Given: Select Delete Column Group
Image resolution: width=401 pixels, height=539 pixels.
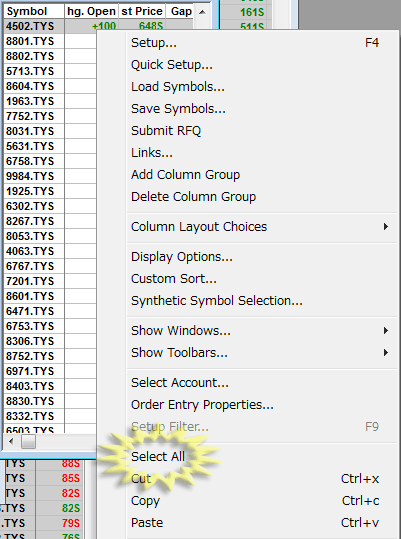Looking at the screenshot, I should [x=193, y=197].
